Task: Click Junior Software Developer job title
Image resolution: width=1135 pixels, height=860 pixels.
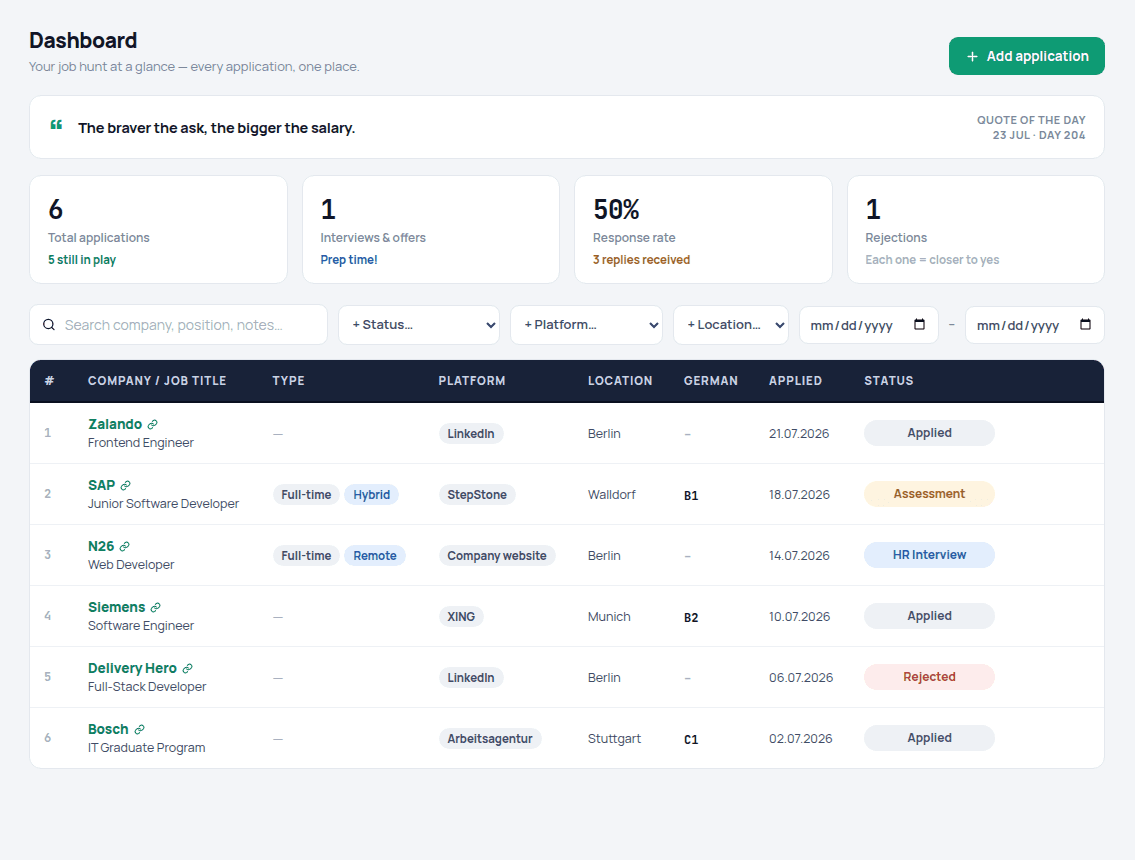Action: (164, 504)
